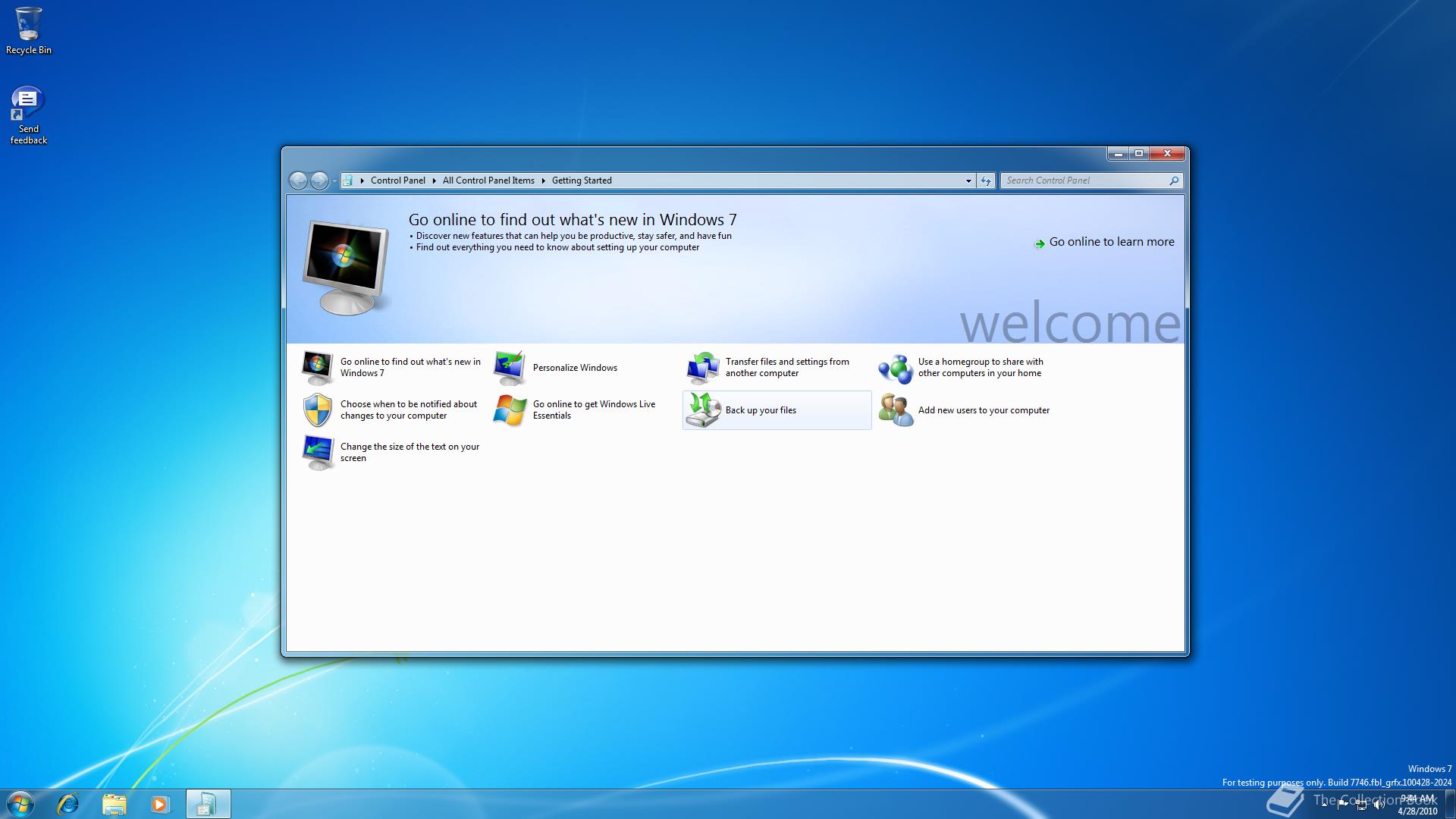Click the Add new users people icon
Image resolution: width=1456 pixels, height=819 pixels.
[896, 410]
